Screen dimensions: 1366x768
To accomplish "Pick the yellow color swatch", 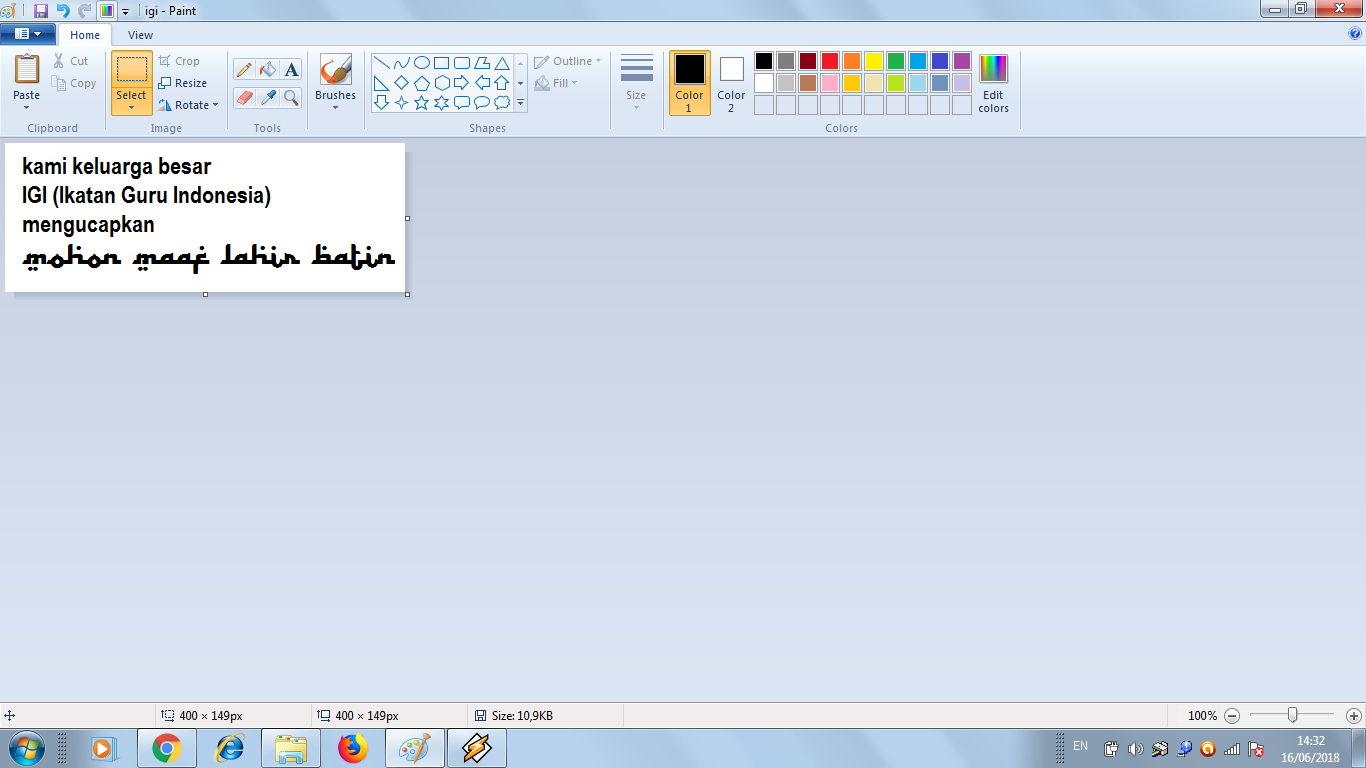I will 874,61.
